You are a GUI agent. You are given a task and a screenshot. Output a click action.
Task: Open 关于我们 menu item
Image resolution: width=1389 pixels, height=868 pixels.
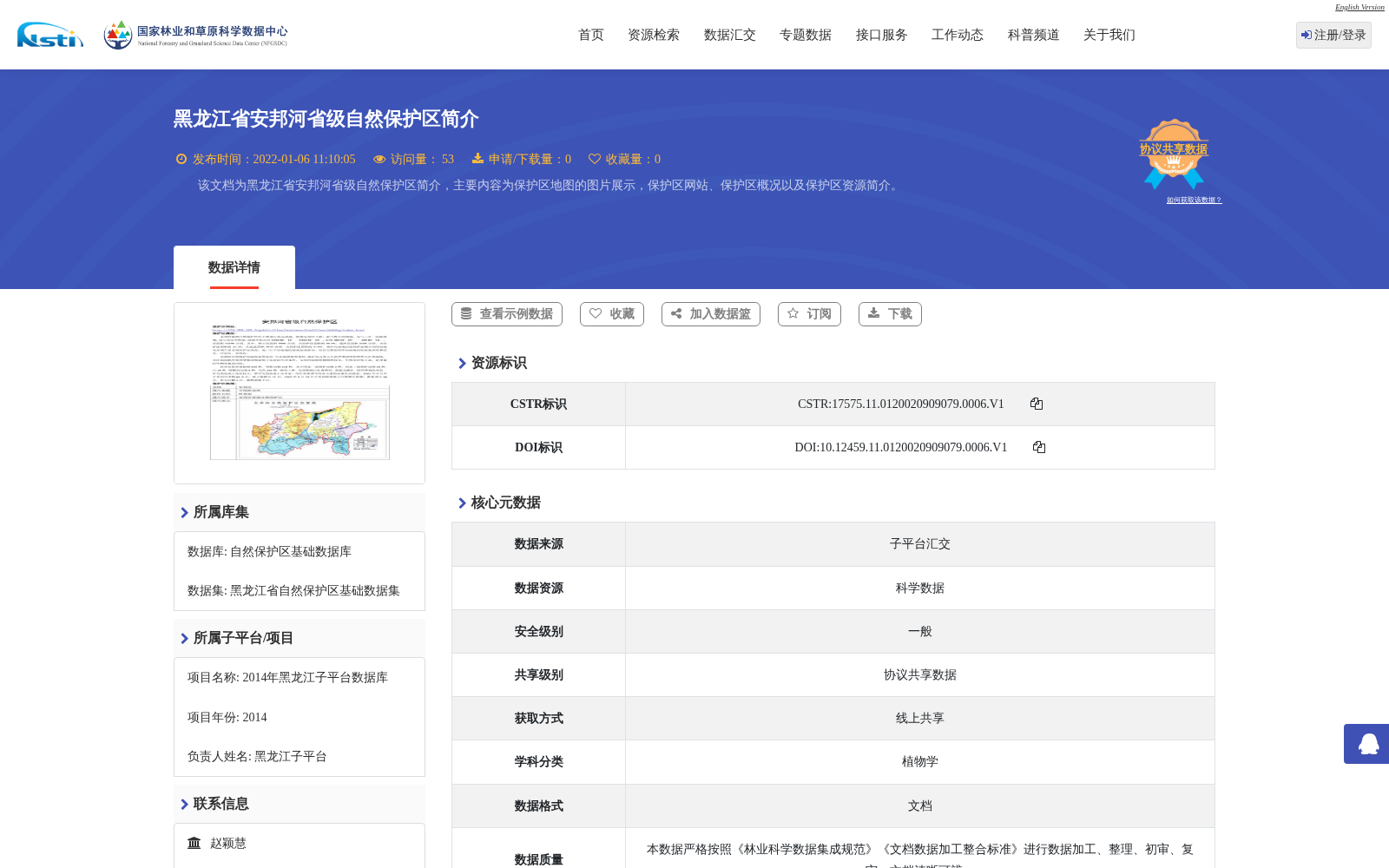tap(1109, 35)
